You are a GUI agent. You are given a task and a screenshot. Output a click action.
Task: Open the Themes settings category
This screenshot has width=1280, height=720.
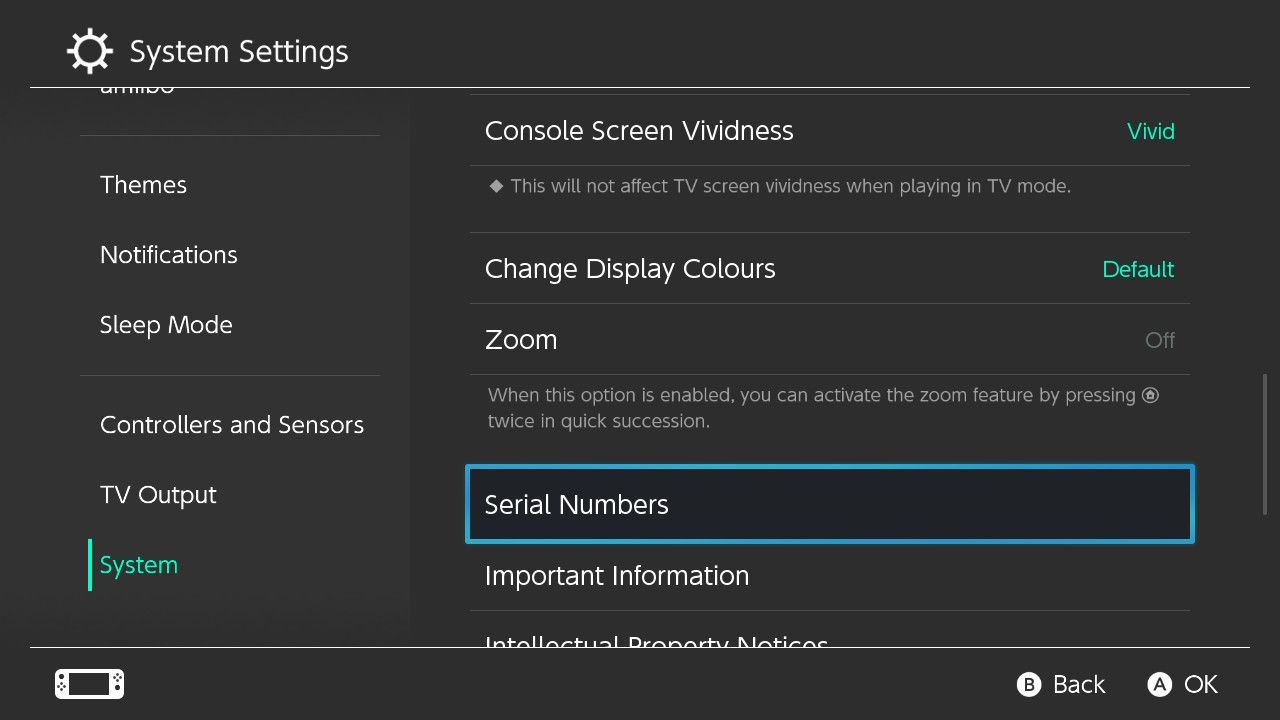143,185
